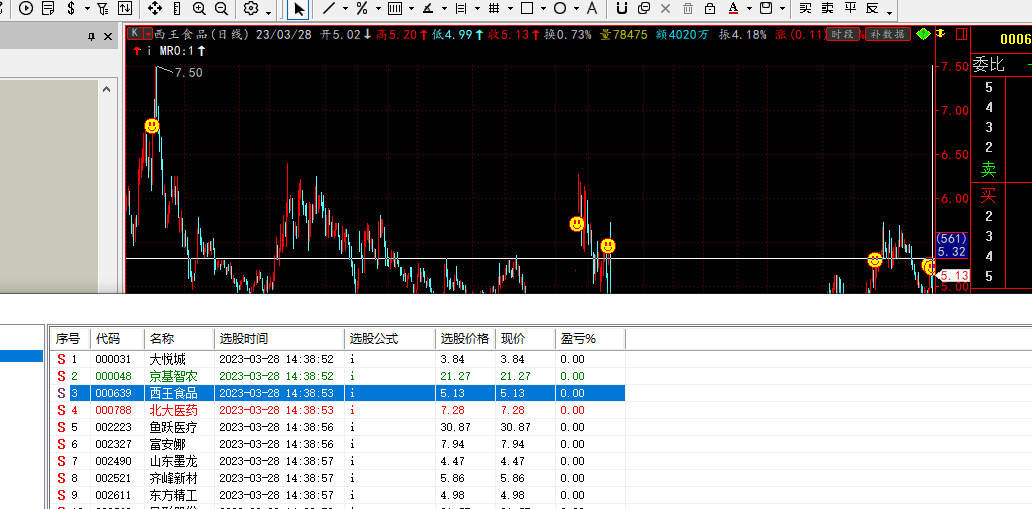Expand the rectangle tool dropdown arrow
The width and height of the screenshot is (1032, 509).
click(x=543, y=10)
